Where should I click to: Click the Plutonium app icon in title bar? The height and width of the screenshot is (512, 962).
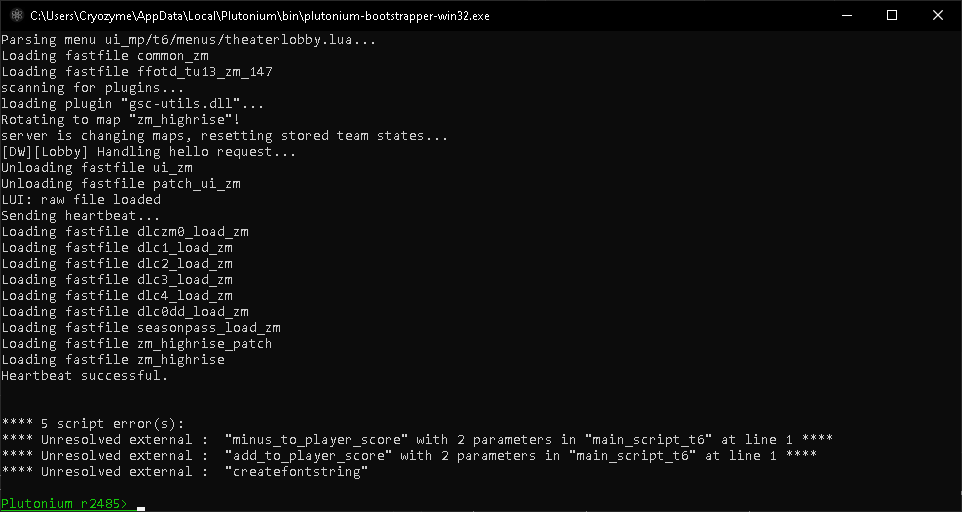[17, 16]
